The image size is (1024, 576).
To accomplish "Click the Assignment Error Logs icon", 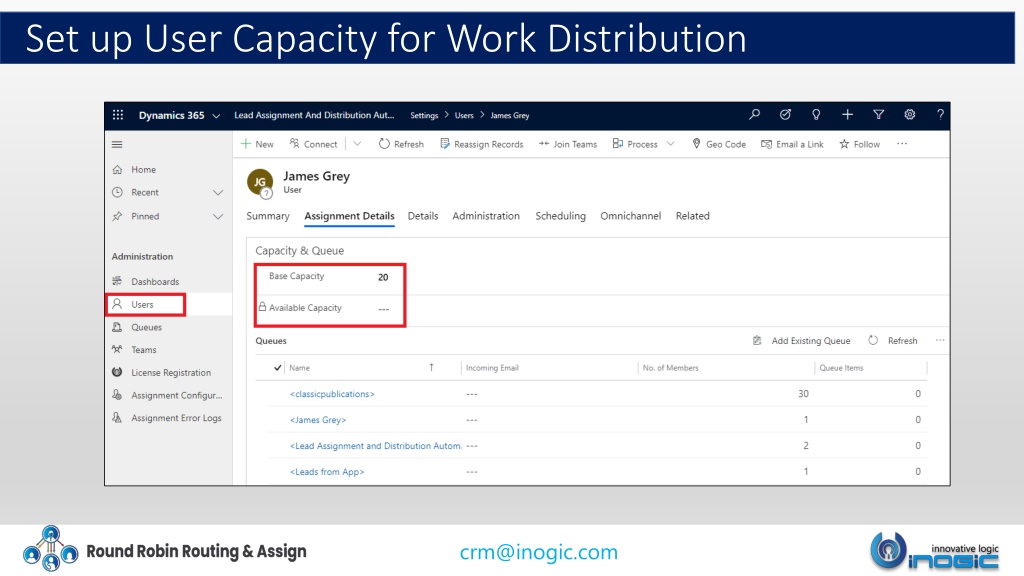I will coord(118,418).
